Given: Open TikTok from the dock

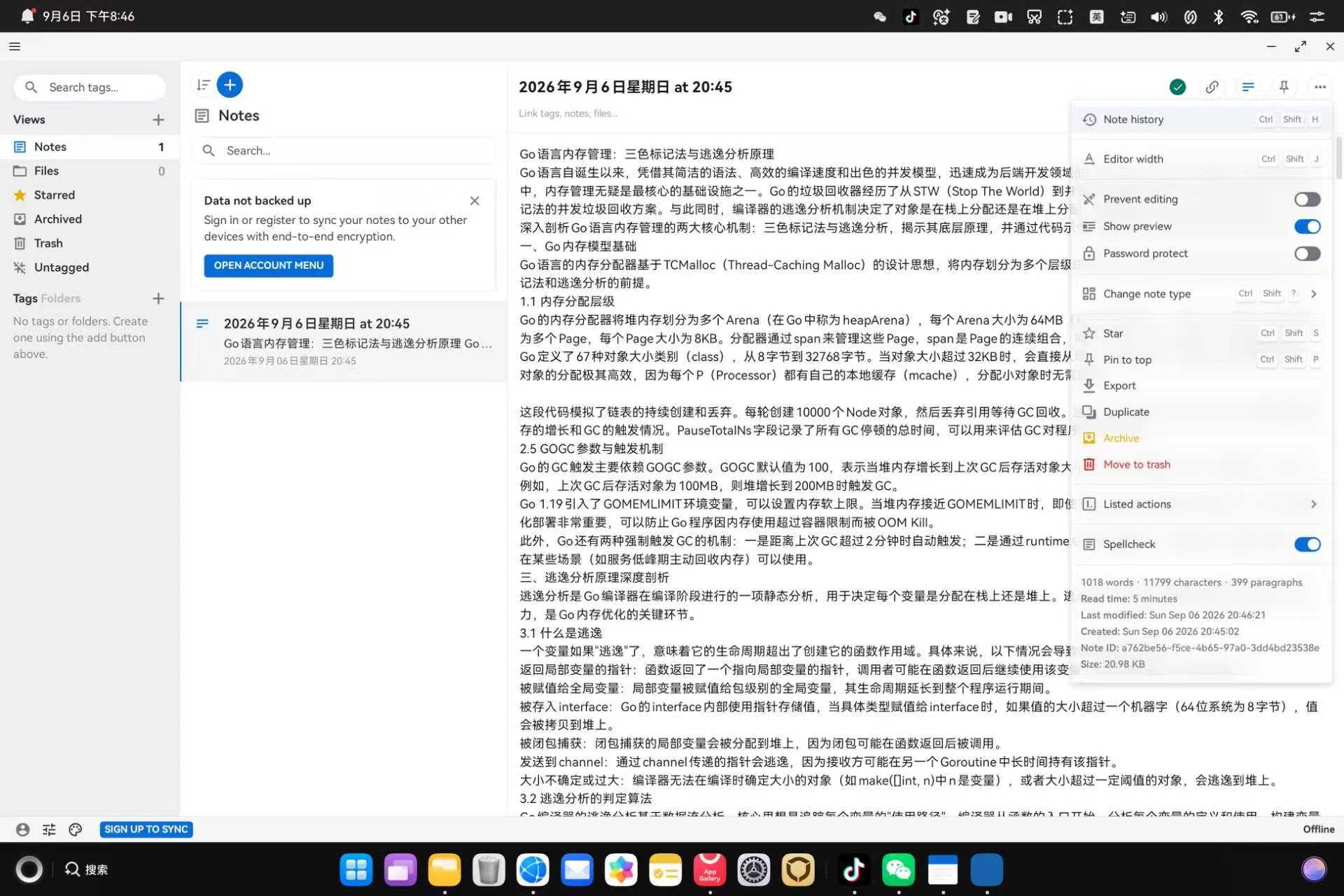Looking at the screenshot, I should click(x=853, y=870).
